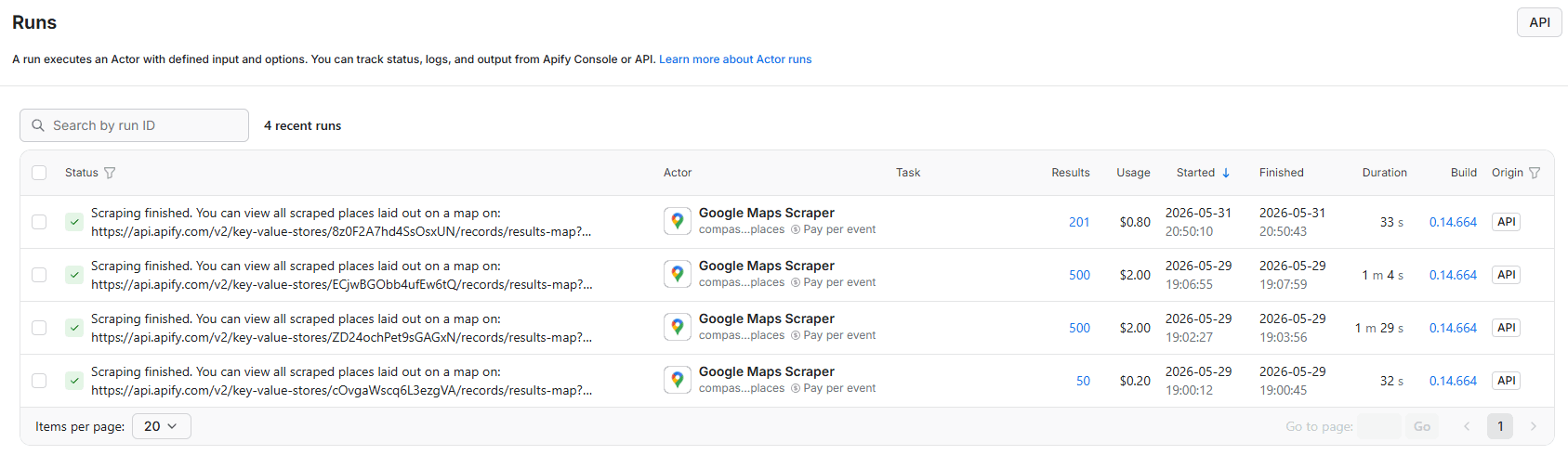Click the Finished column header
This screenshot has height=455, width=1568.
point(1282,173)
